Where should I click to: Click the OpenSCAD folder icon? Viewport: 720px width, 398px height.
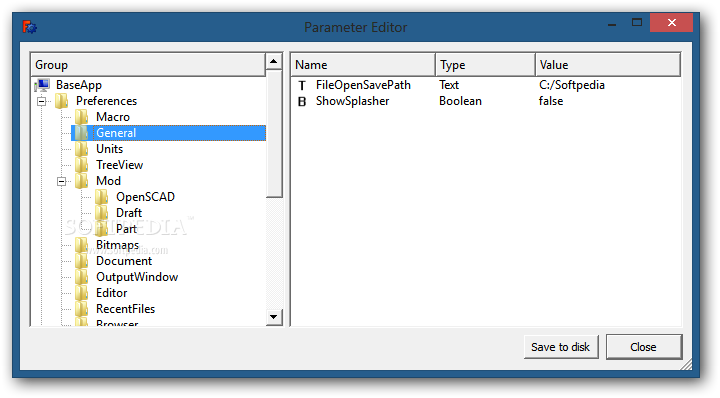click(x=102, y=197)
